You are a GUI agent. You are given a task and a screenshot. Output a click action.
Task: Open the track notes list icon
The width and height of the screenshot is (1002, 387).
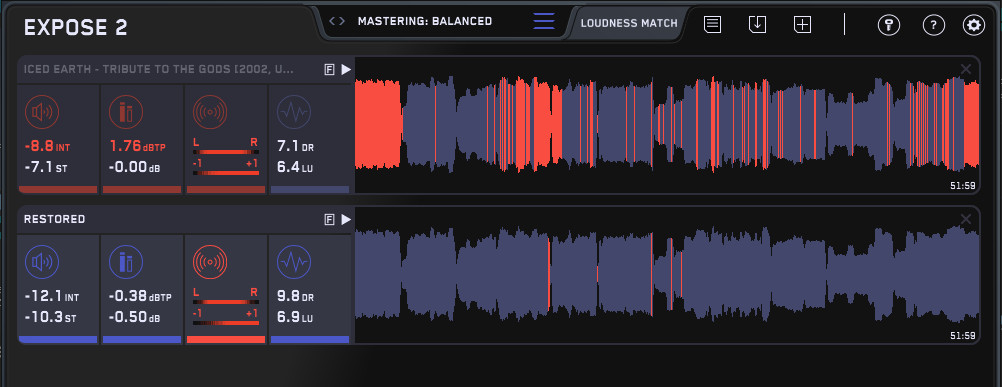point(713,25)
